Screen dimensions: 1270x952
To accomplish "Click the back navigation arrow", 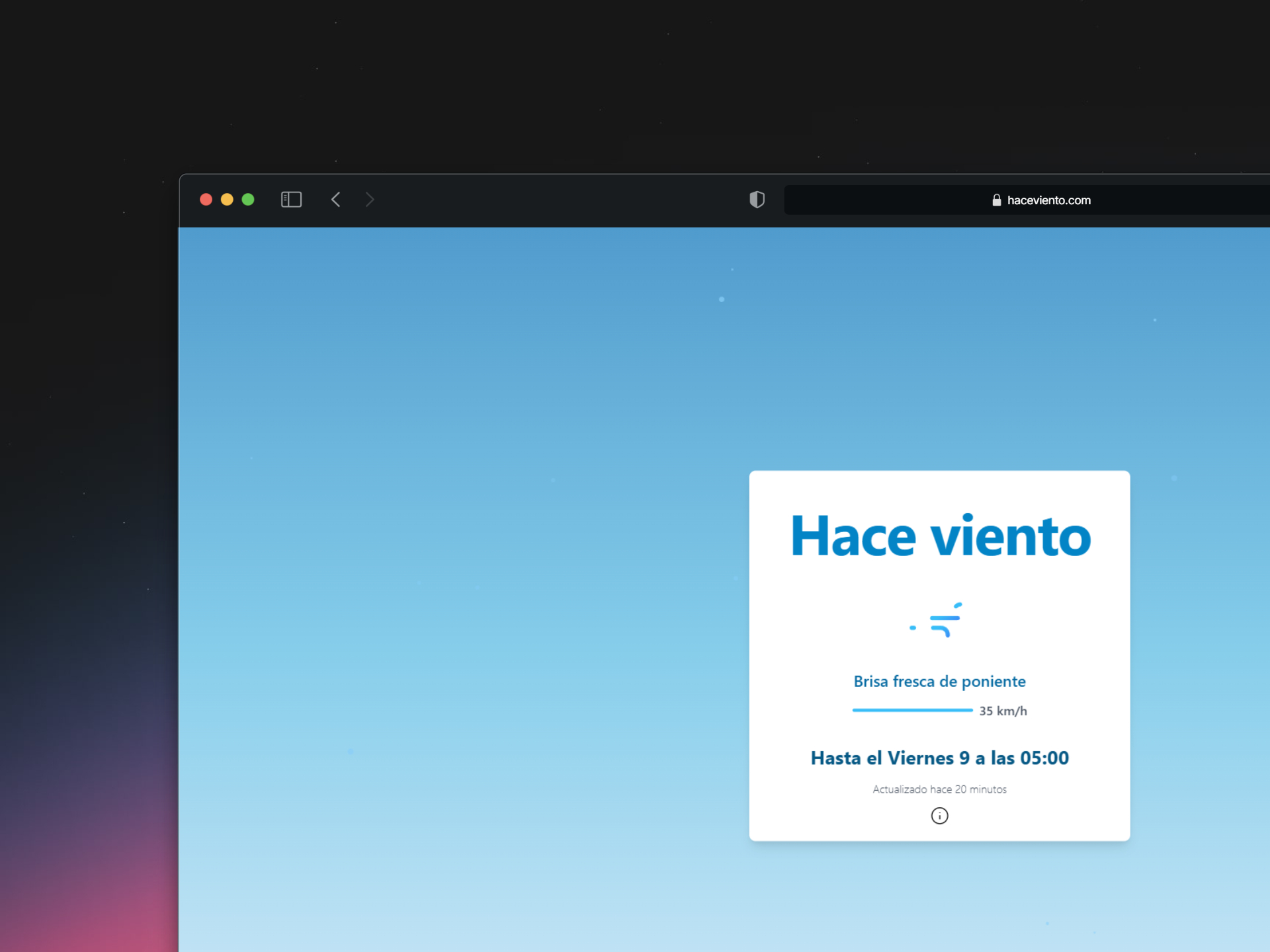I will (x=335, y=199).
